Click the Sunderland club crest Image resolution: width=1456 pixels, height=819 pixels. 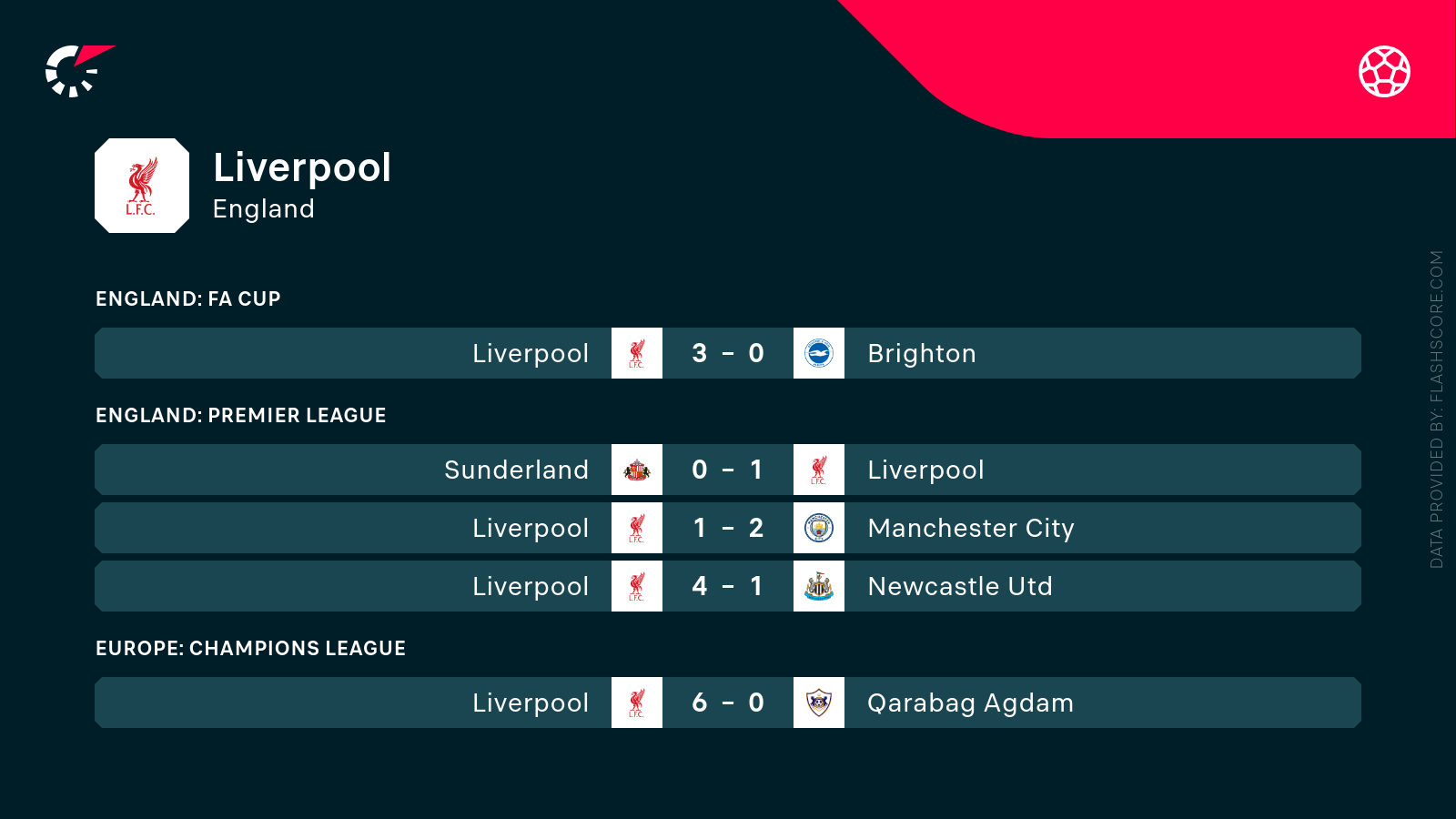(x=637, y=470)
